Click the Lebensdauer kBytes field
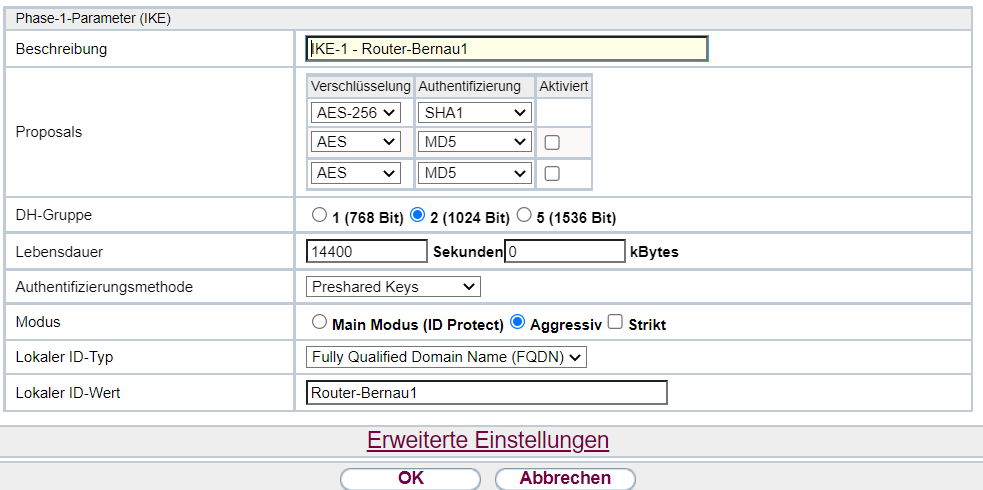The width and height of the screenshot is (983, 490). tap(565, 252)
